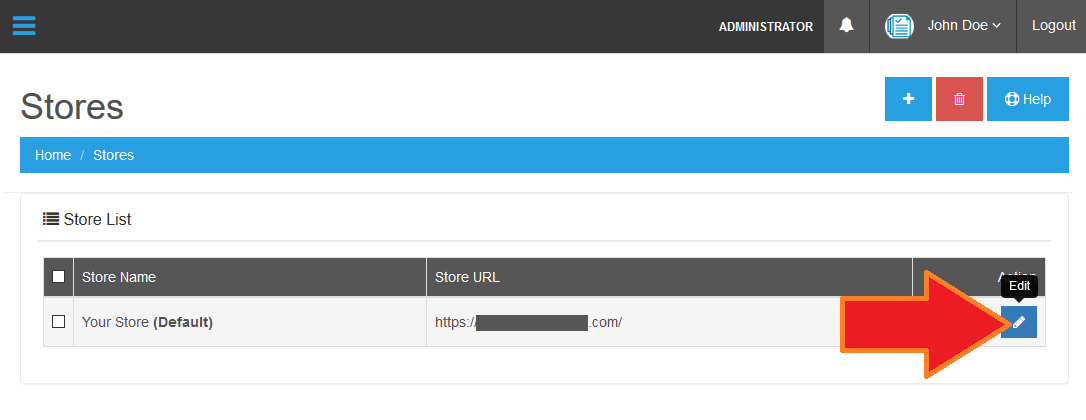Click the notification bell icon
1086x420 pixels.
[x=846, y=26]
